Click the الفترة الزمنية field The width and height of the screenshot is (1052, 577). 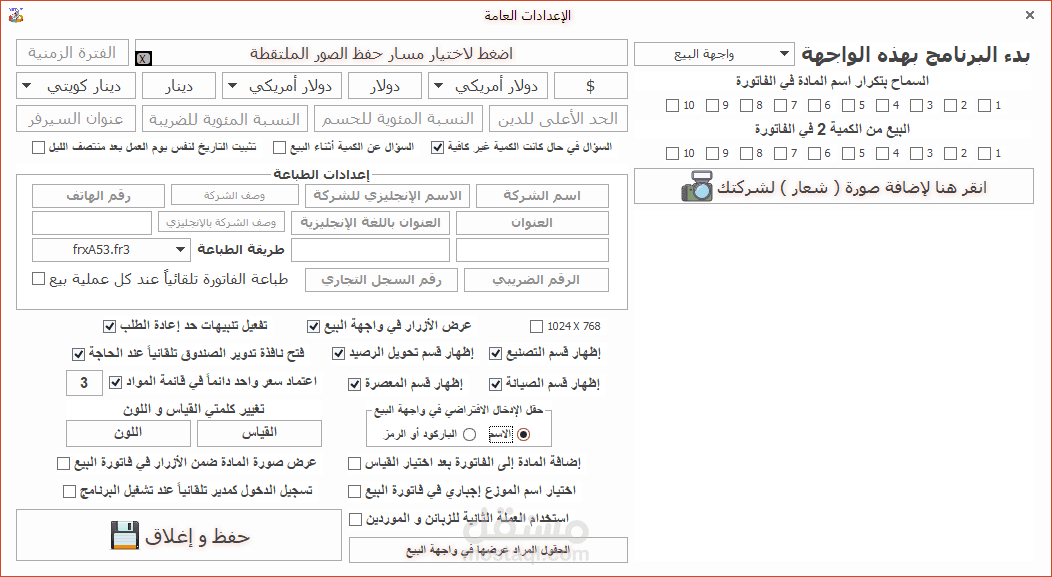tap(72, 52)
